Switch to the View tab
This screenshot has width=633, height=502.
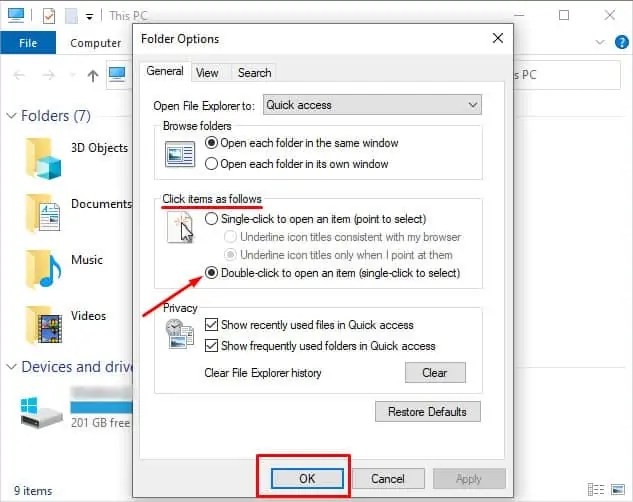207,73
